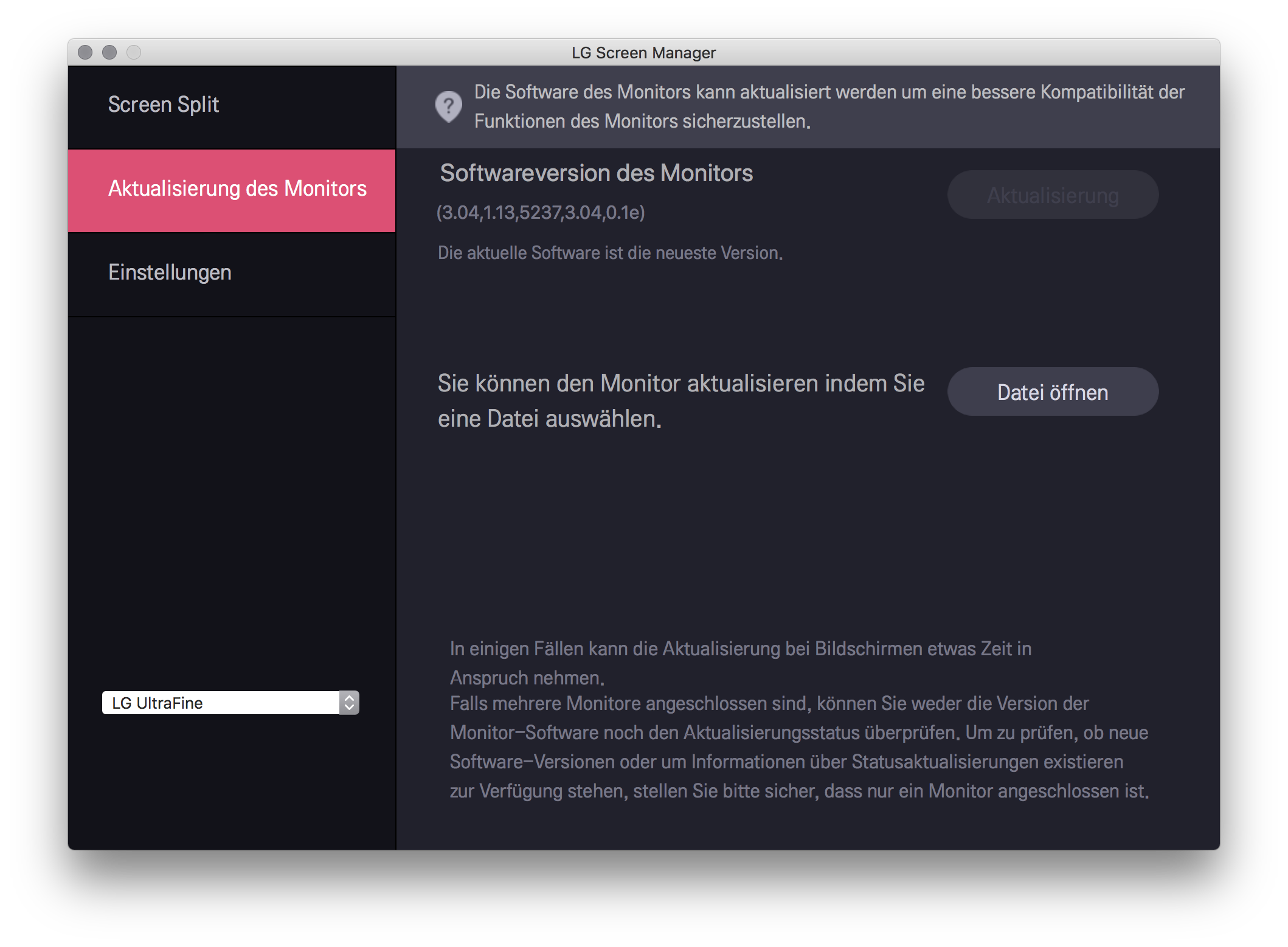Click the Softwareversion des Monitors heading
Screen dimensions: 1288x947
pos(596,172)
